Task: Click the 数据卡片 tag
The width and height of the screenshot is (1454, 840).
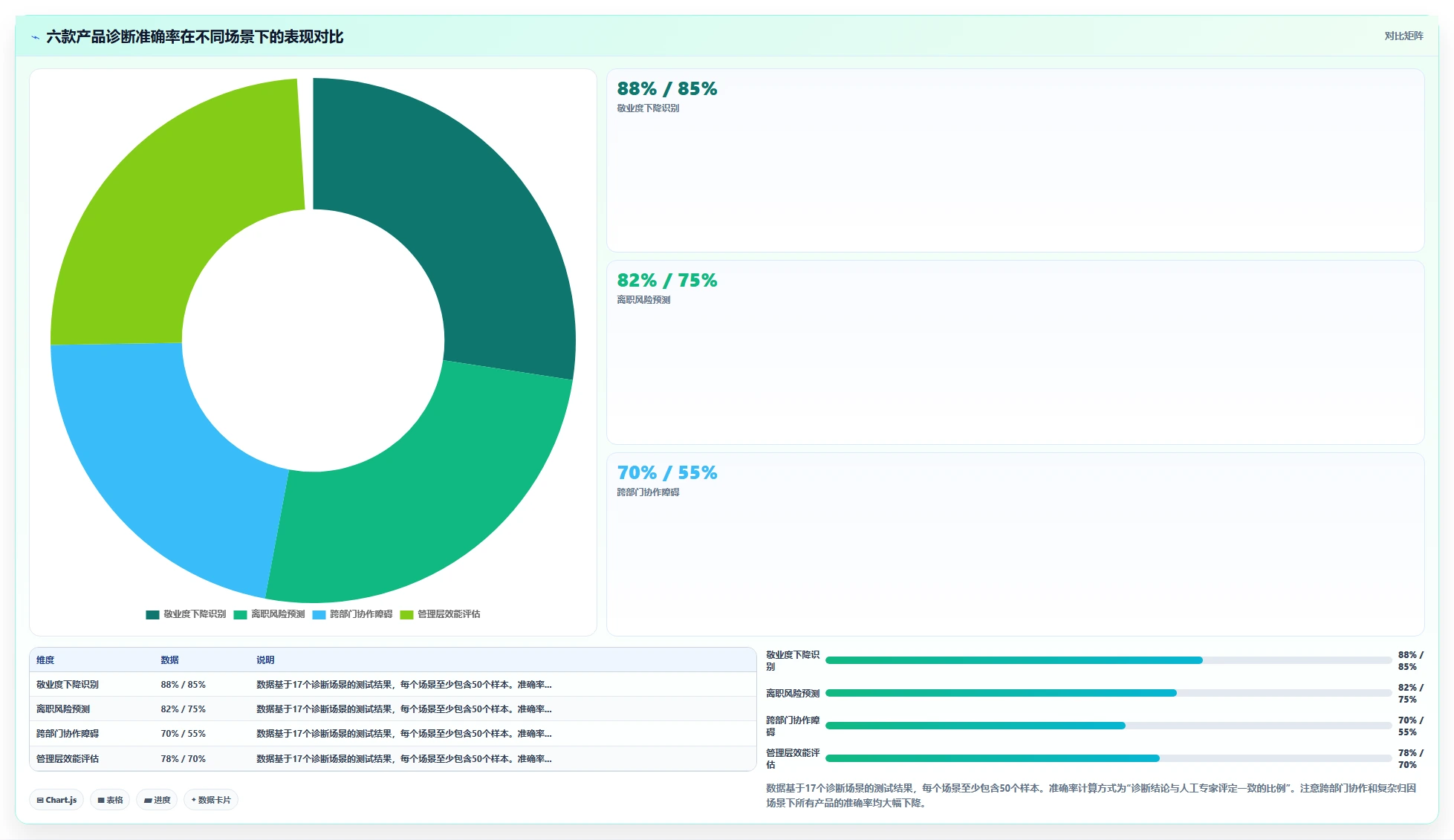Action: (211, 800)
